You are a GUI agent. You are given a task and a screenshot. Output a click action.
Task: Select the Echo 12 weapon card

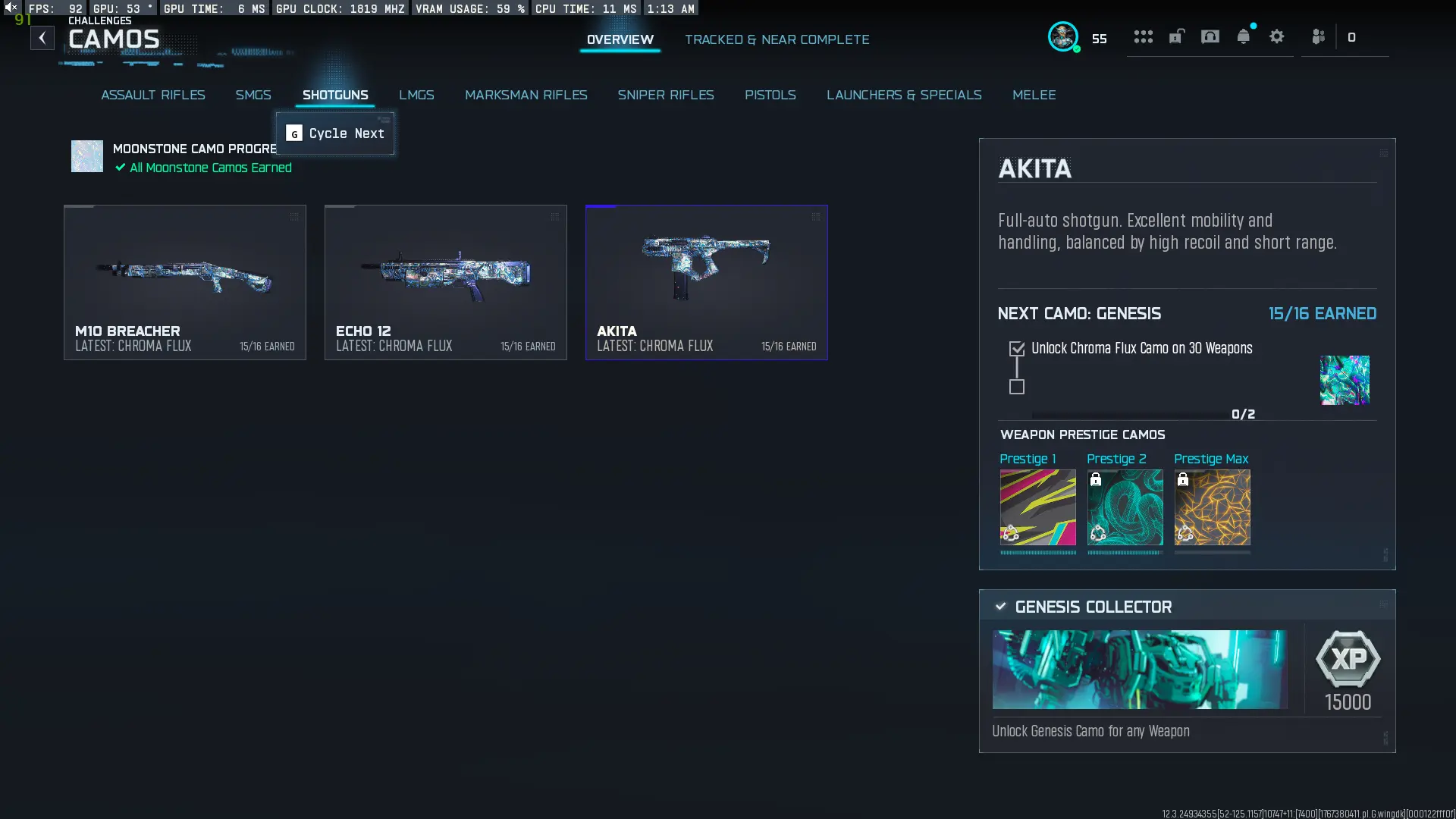click(x=446, y=282)
